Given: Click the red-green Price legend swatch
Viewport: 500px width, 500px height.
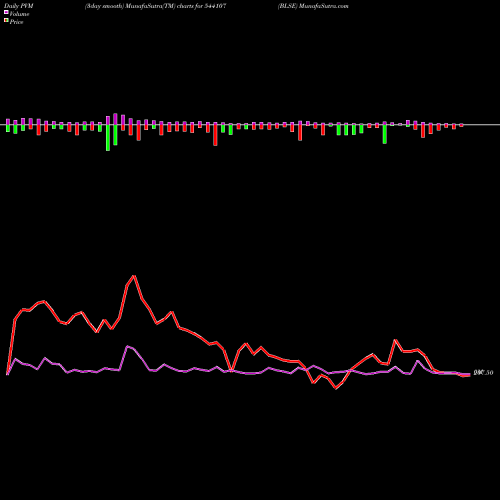Looking at the screenshot, I should click(6, 21).
